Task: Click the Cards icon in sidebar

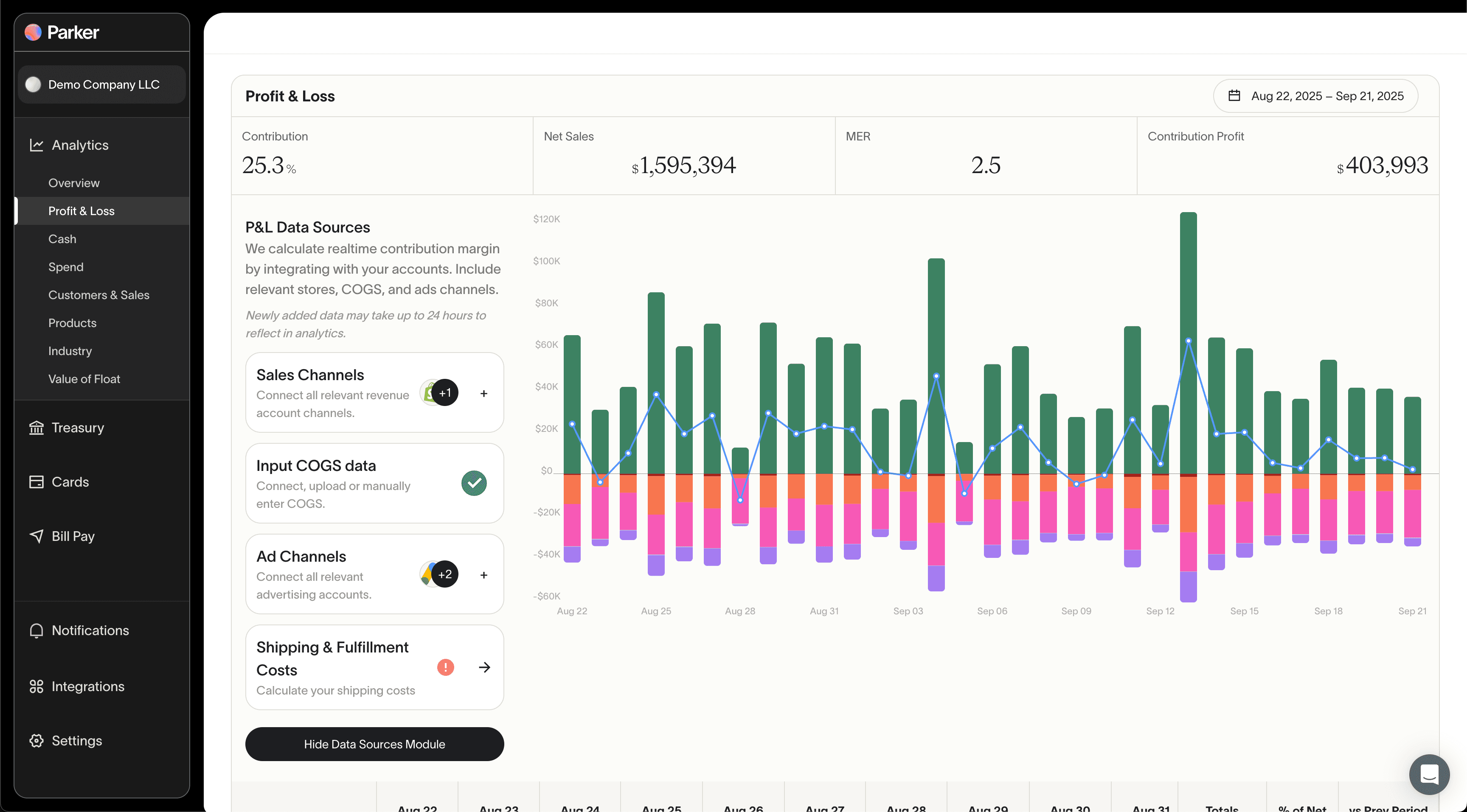Action: point(37,482)
